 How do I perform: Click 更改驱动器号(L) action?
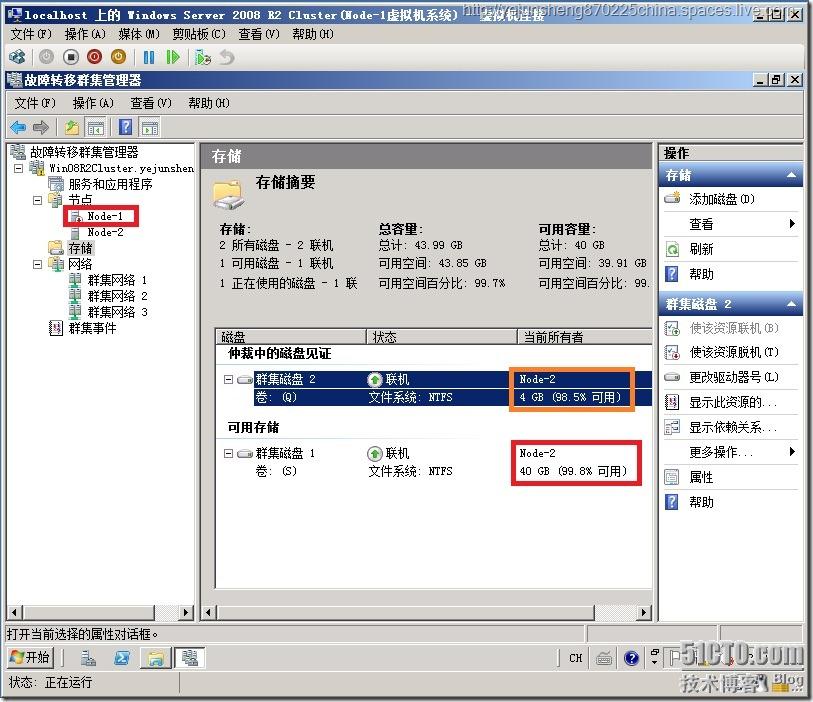734,377
